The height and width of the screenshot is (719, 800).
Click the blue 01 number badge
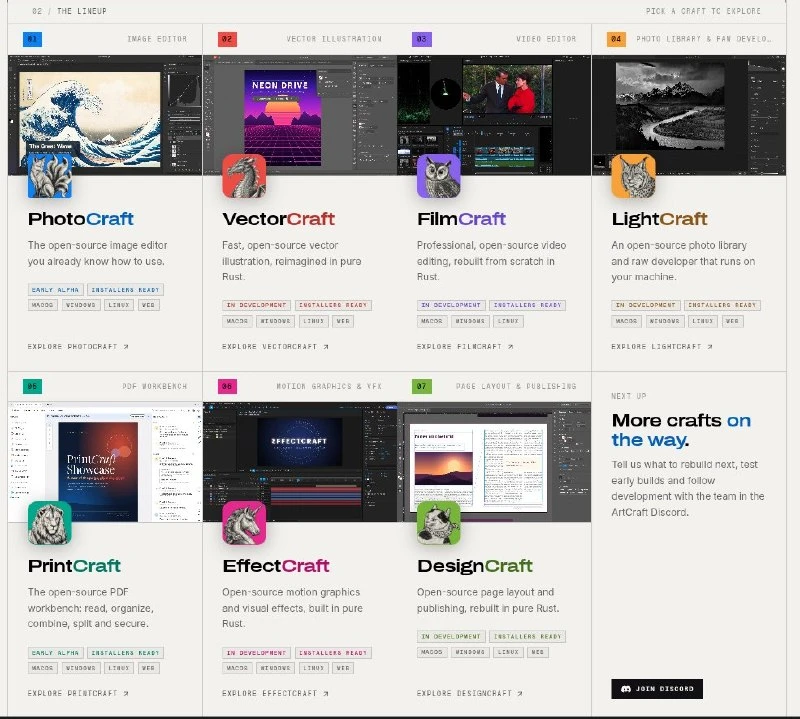point(33,39)
